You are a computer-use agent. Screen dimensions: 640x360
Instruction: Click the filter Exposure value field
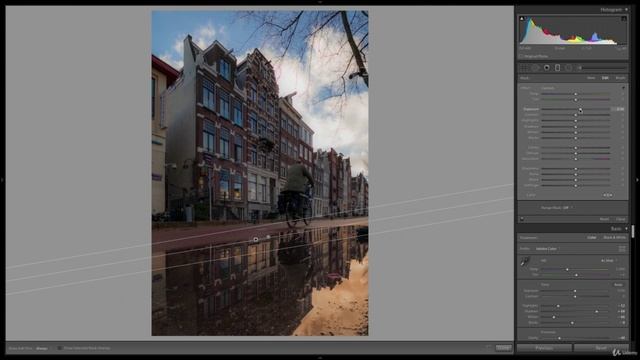point(618,109)
